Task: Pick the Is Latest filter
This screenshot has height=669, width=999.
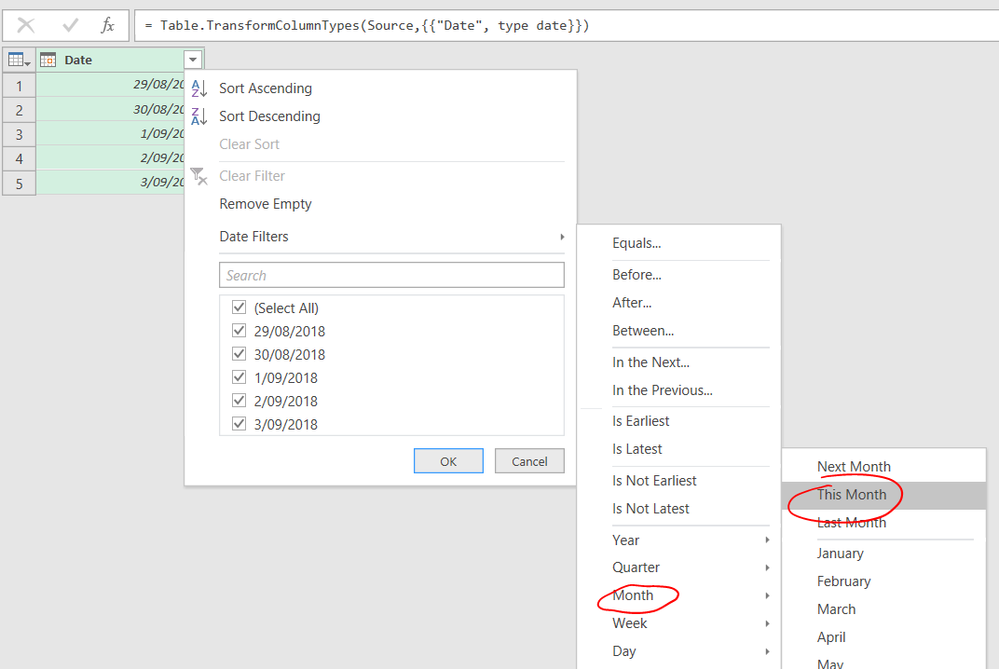Action: 637,449
